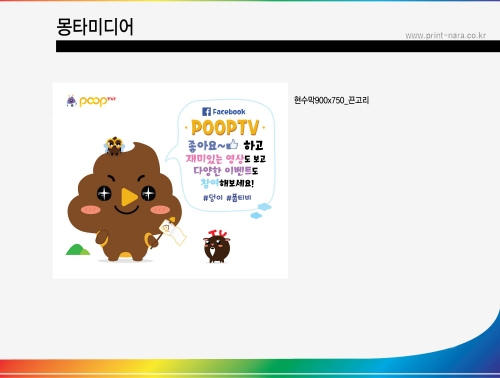This screenshot has width=500, height=378.
Task: Click the #품티비 hashtag
Action: click(239, 198)
